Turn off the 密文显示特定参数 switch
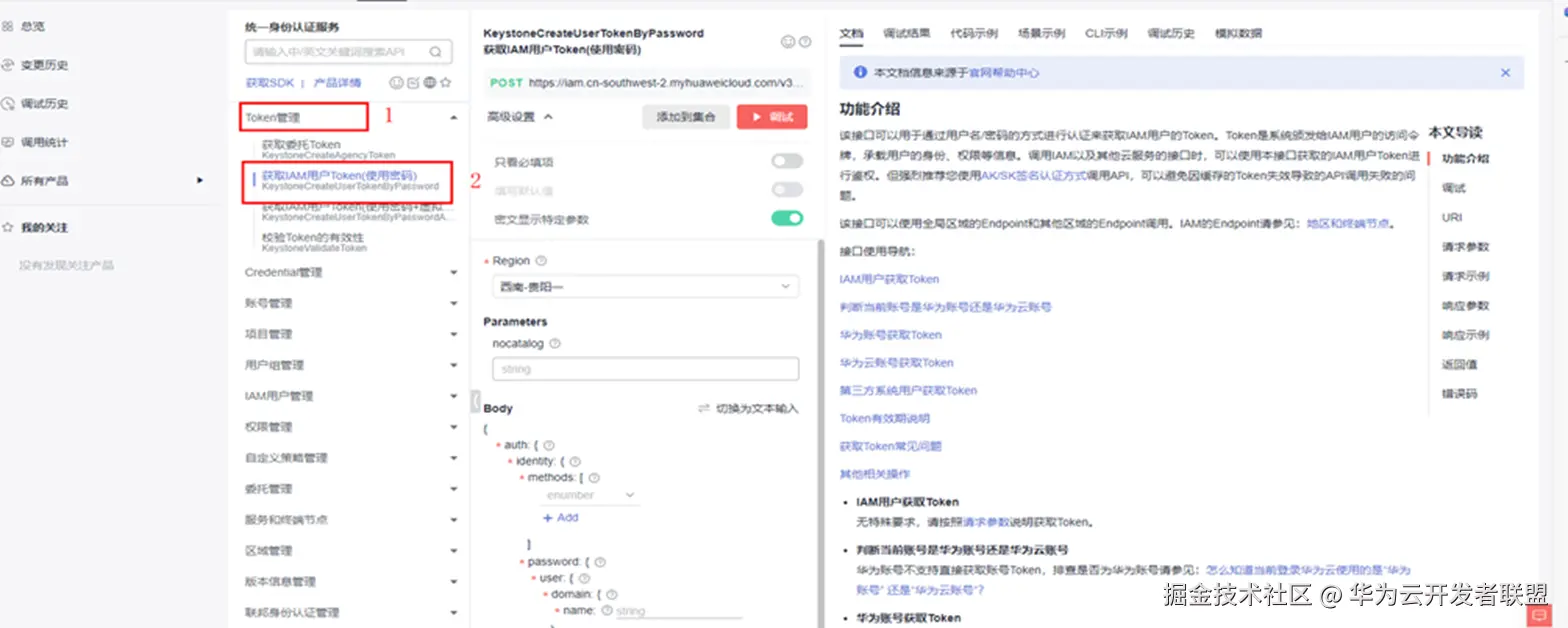This screenshot has height=628, width=1568. click(787, 218)
